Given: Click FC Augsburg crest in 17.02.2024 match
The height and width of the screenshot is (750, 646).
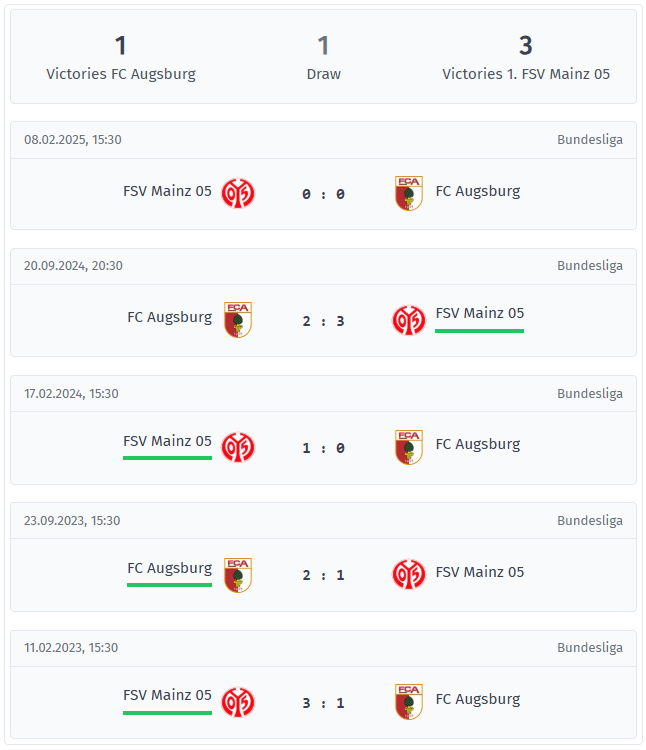Looking at the screenshot, I should click(x=409, y=447).
